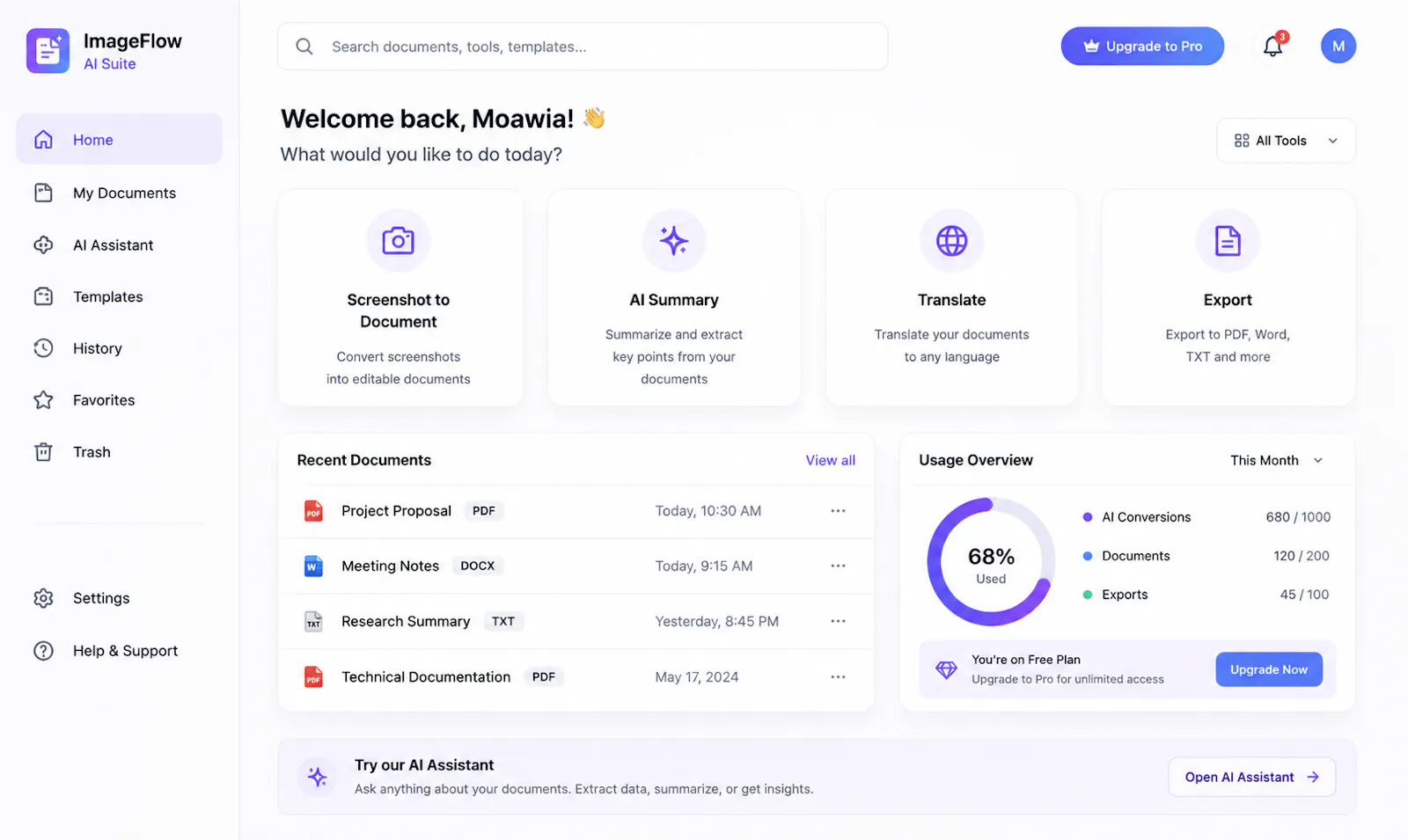Open the notifications bell

[1272, 47]
